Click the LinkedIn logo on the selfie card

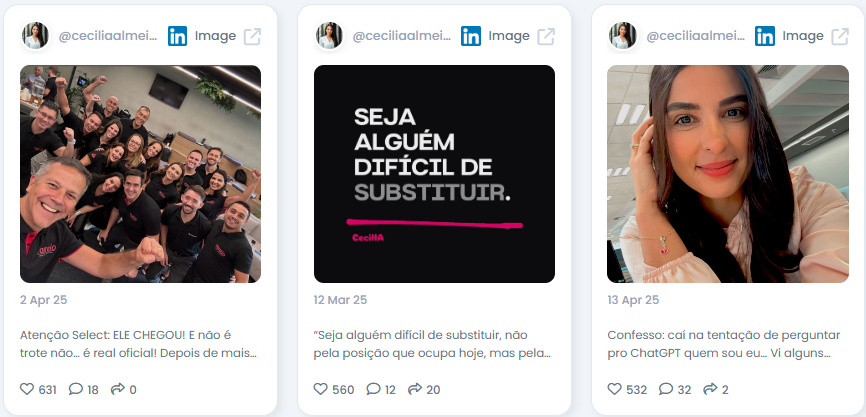765,36
